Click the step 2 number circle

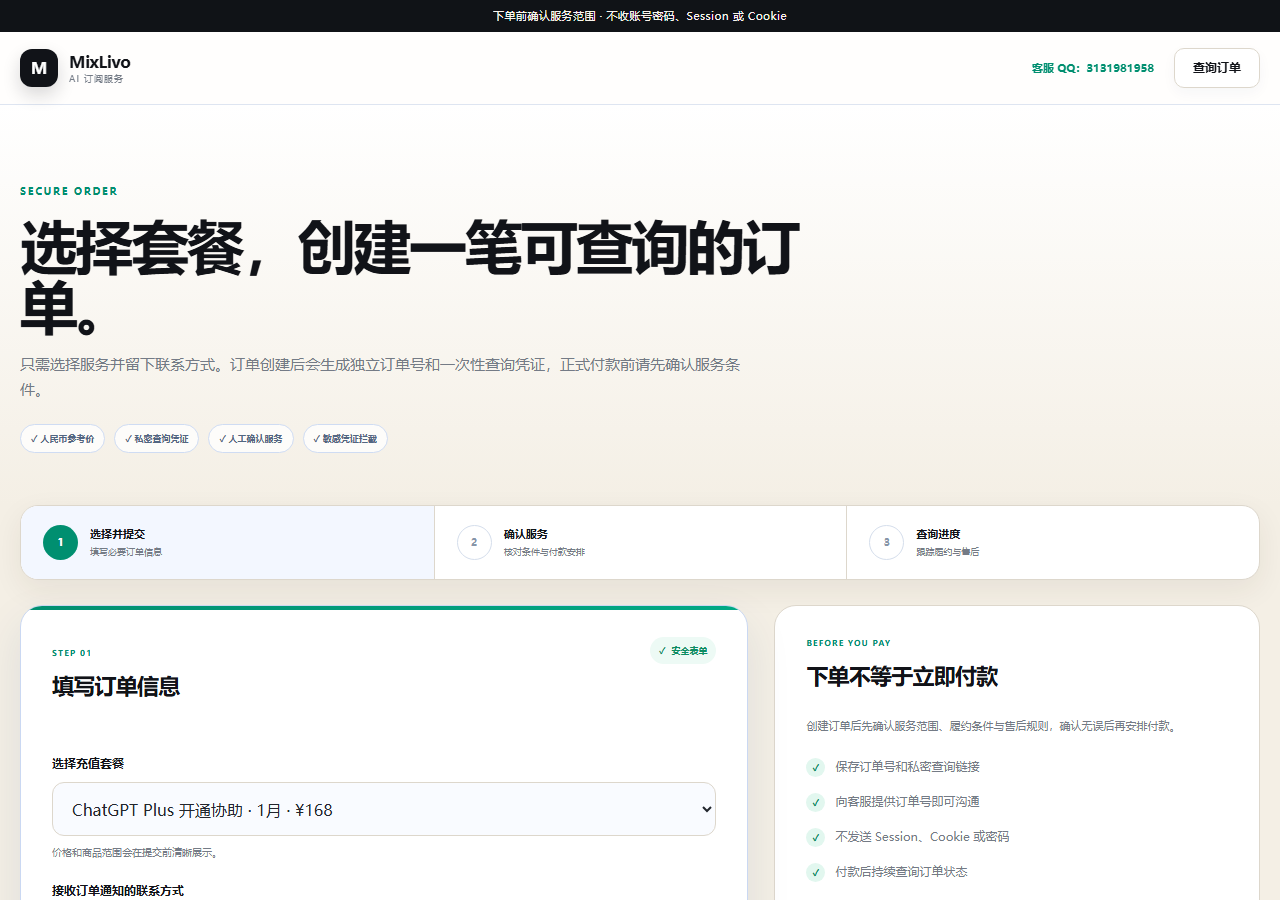click(474, 542)
